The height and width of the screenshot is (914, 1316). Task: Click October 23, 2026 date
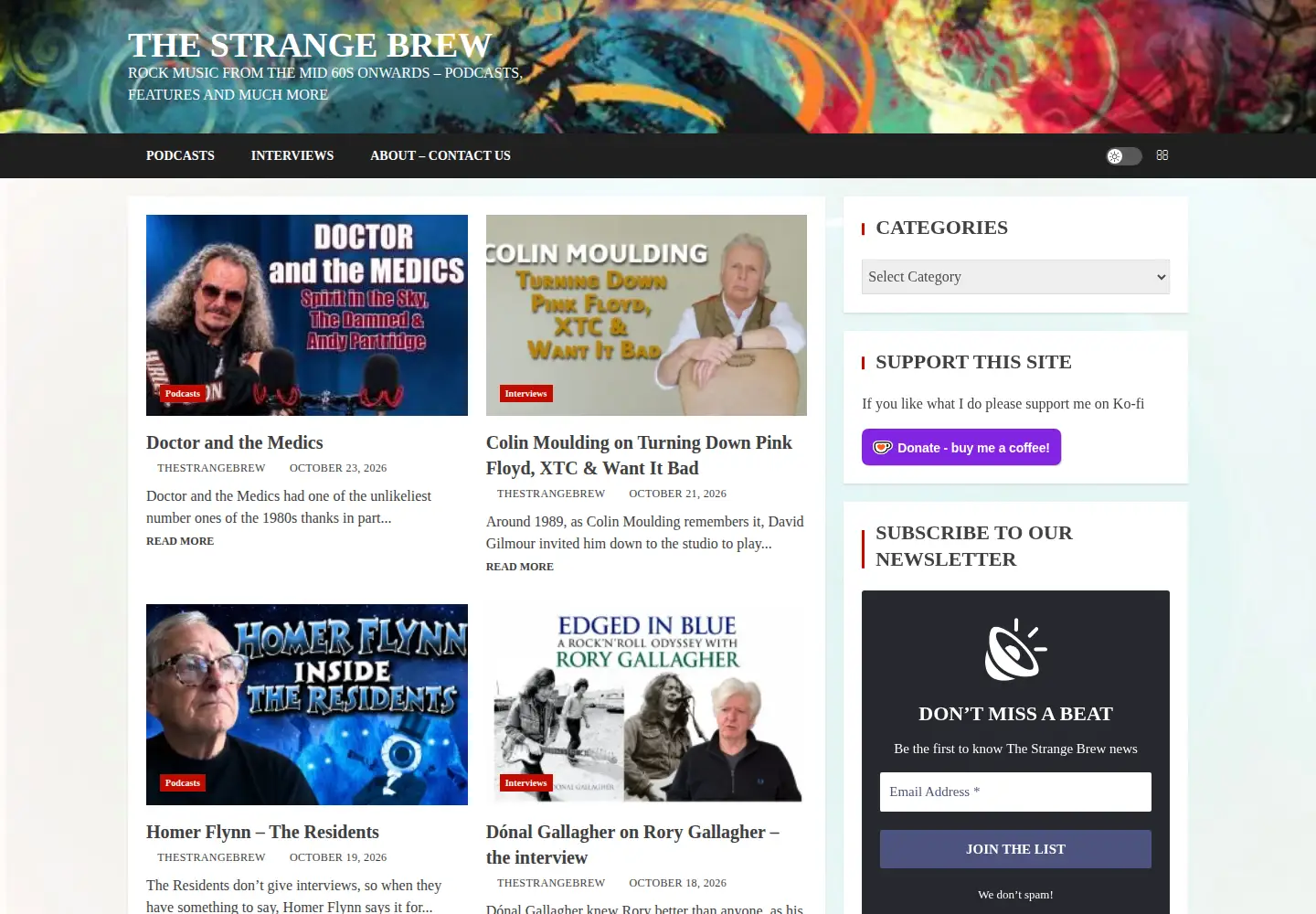338,468
